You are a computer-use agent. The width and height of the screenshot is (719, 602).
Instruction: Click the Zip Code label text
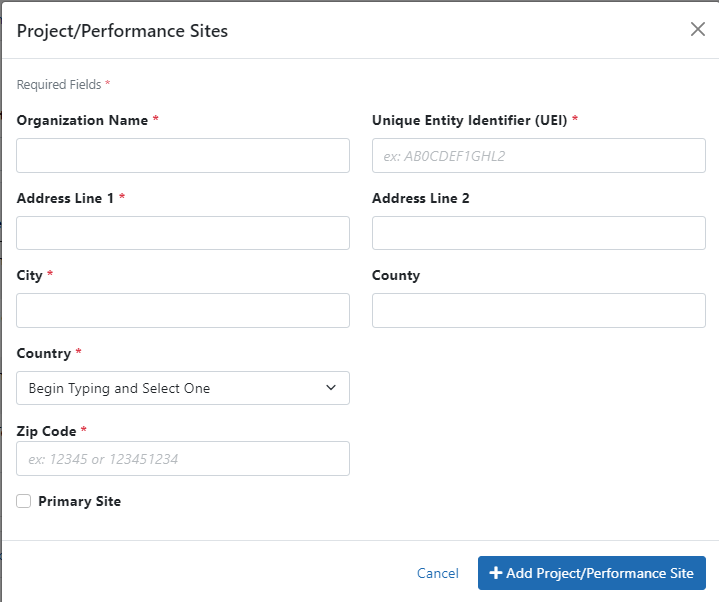(x=46, y=431)
